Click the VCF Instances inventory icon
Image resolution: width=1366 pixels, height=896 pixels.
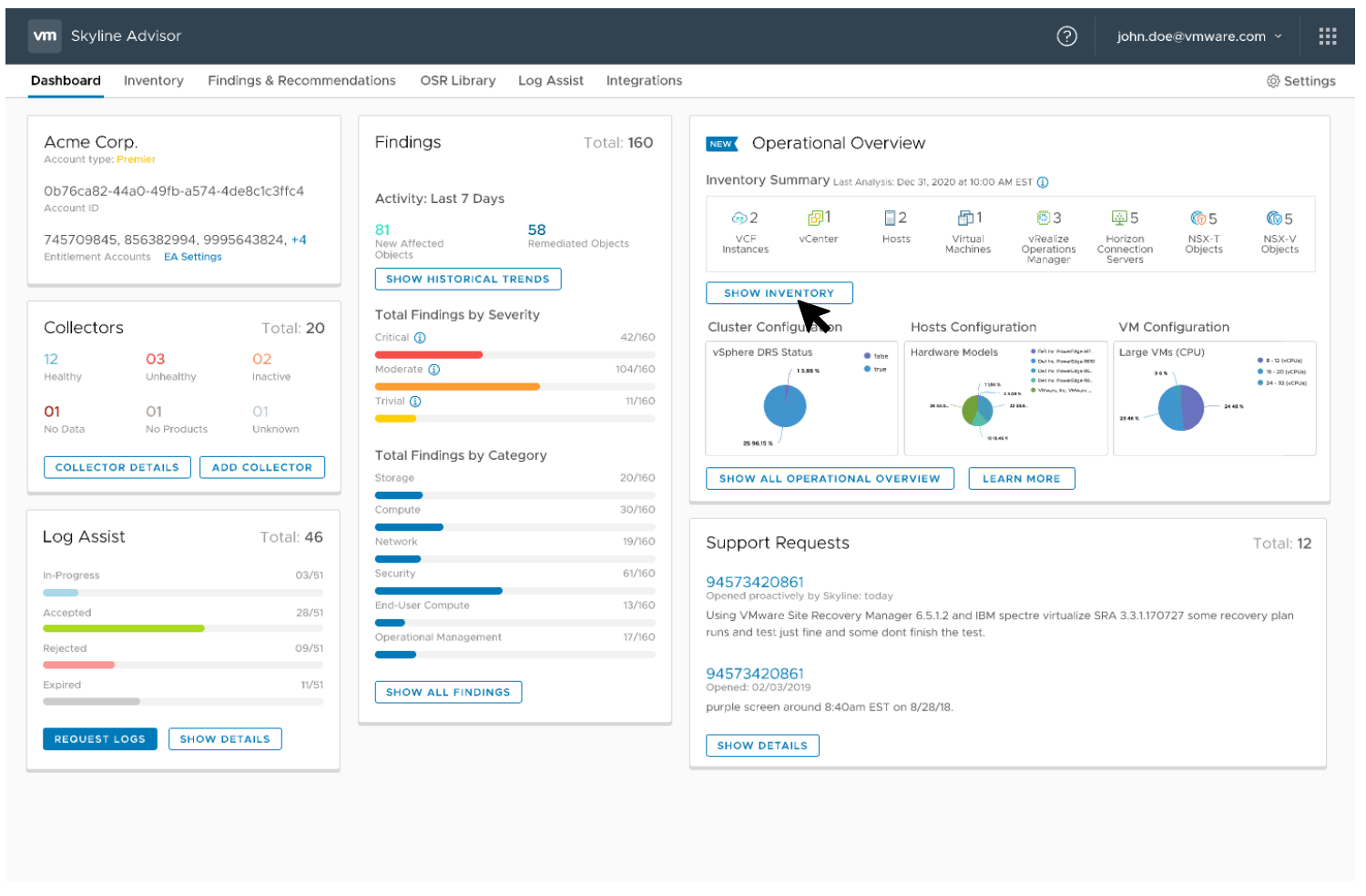click(x=739, y=219)
